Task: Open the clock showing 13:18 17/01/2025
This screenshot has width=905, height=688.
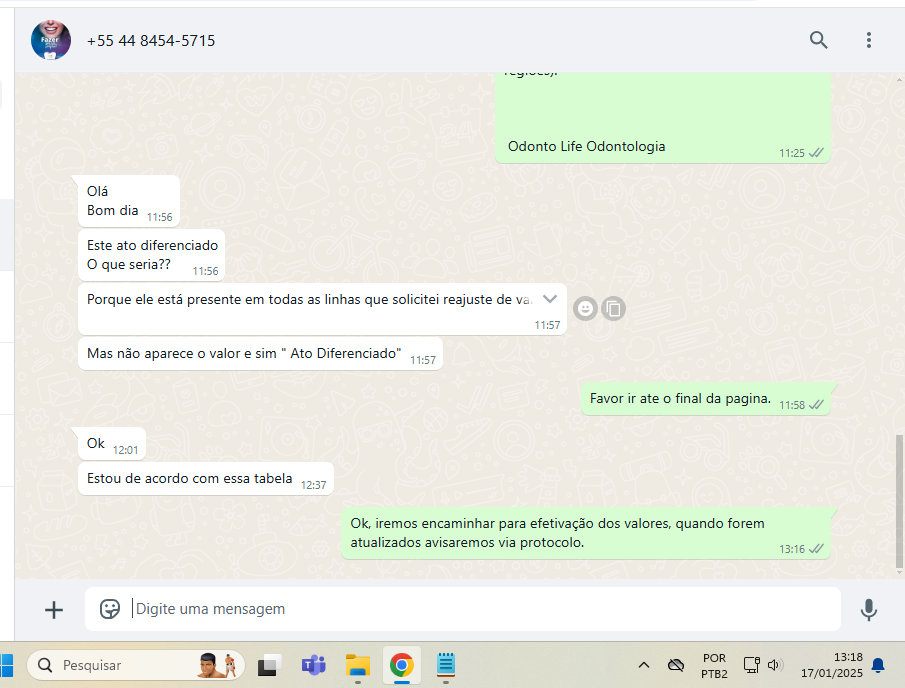Action: click(x=832, y=665)
